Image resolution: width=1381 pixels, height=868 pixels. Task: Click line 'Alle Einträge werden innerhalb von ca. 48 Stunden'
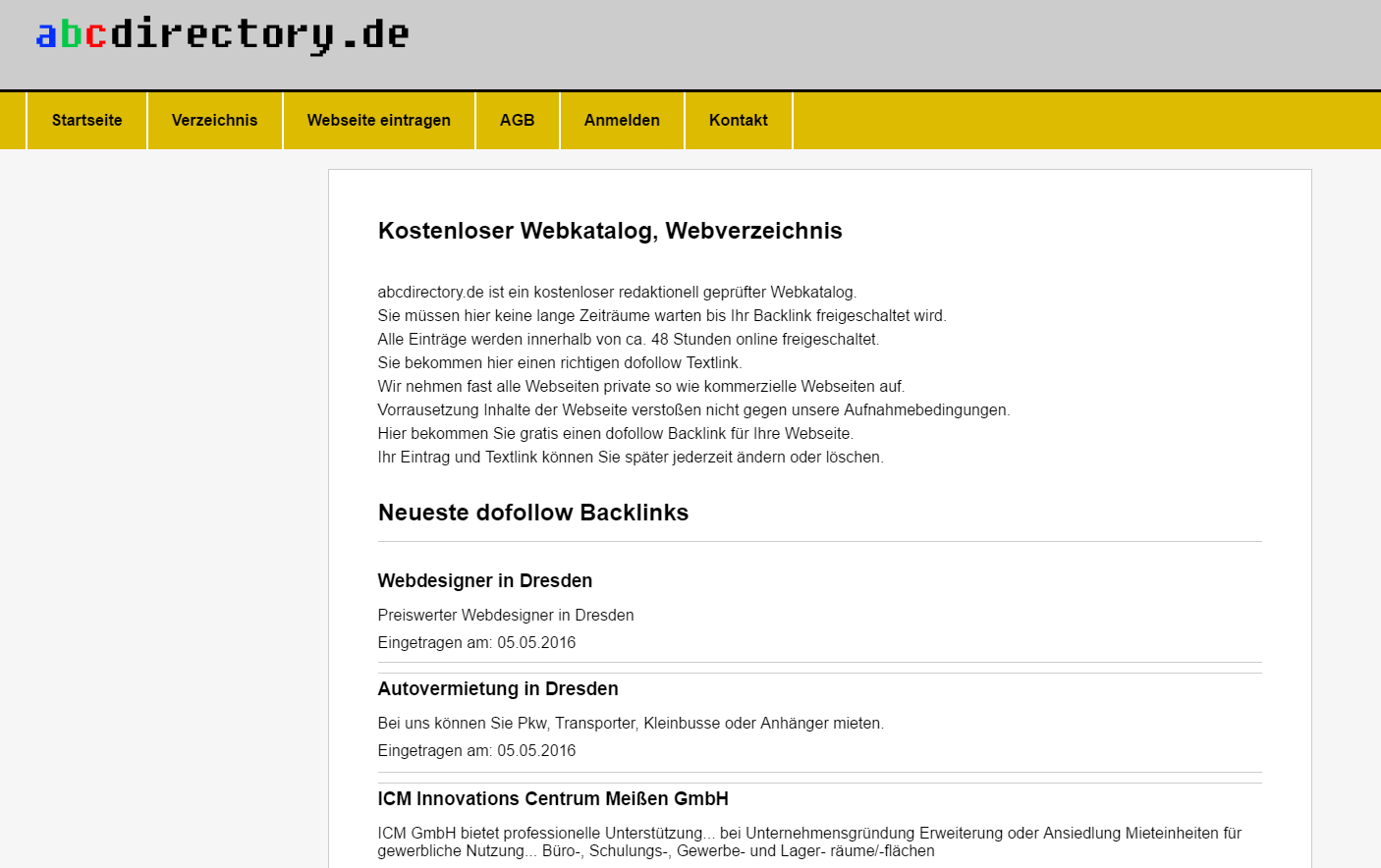(x=629, y=339)
